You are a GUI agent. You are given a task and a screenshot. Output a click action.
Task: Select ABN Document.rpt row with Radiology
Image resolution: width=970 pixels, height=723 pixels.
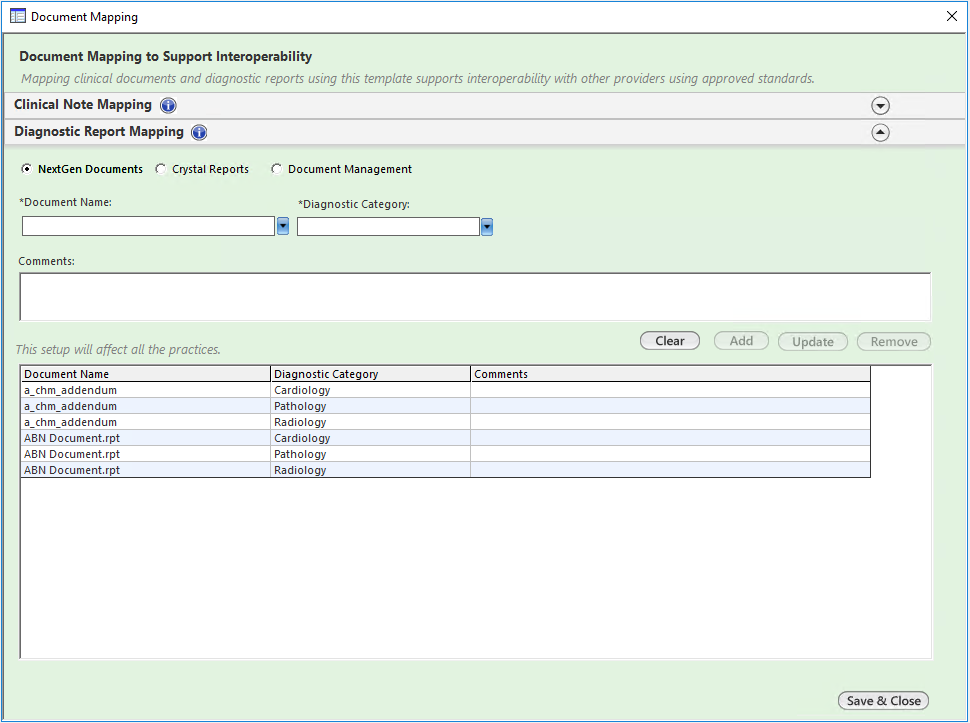(445, 470)
